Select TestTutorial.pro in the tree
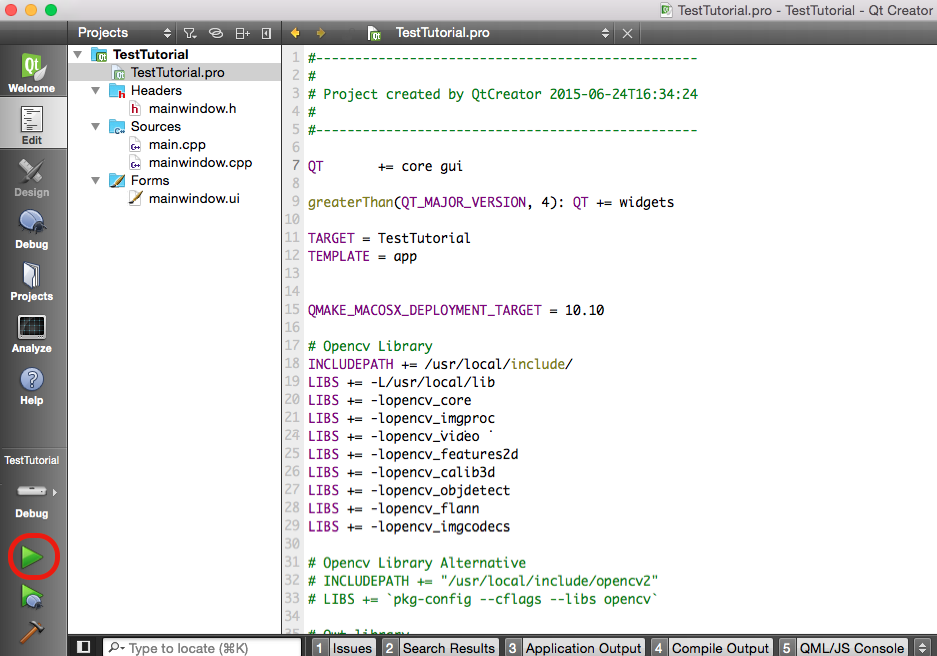This screenshot has width=937, height=656. click(x=174, y=72)
